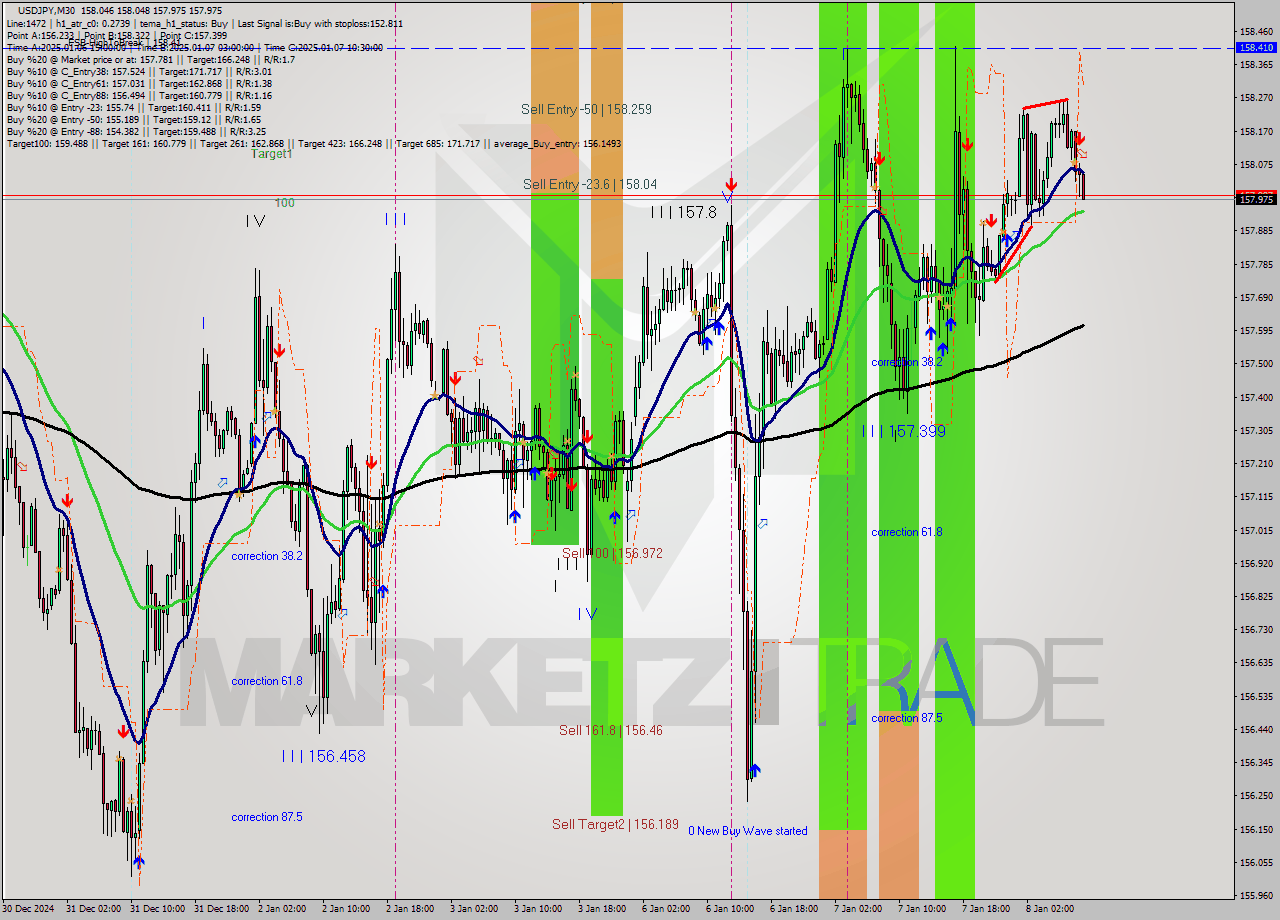This screenshot has width=1280, height=920.
Task: Click the 158.460 price axis label
Action: [1256, 32]
